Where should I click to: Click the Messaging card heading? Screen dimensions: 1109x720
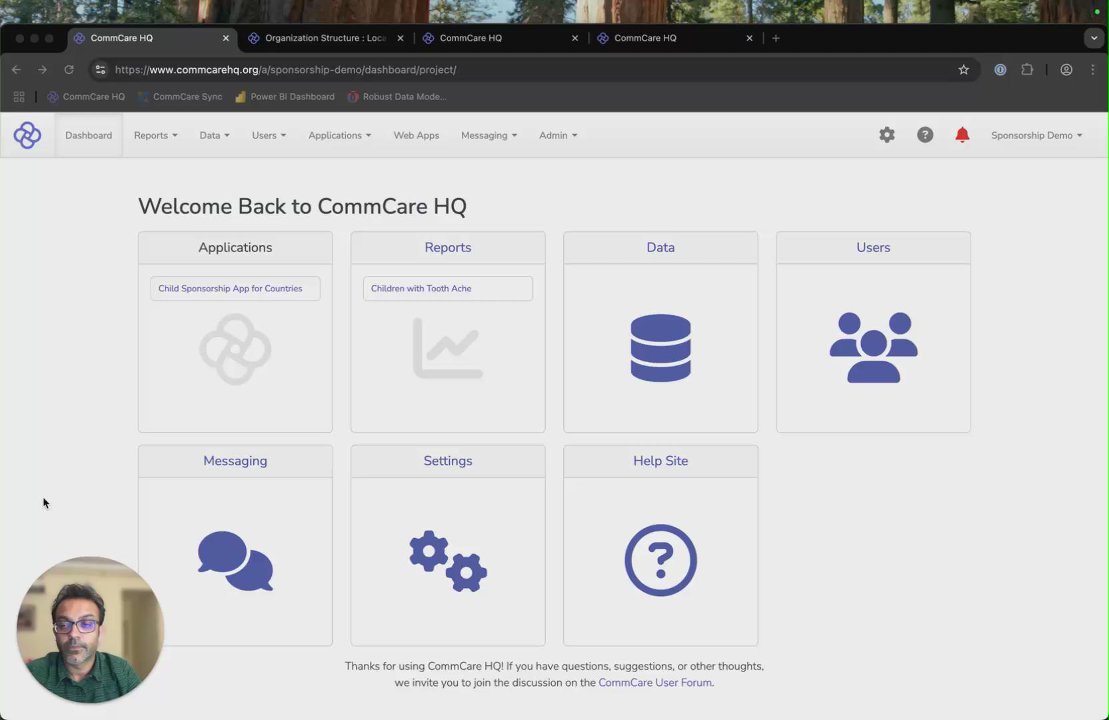click(236, 460)
